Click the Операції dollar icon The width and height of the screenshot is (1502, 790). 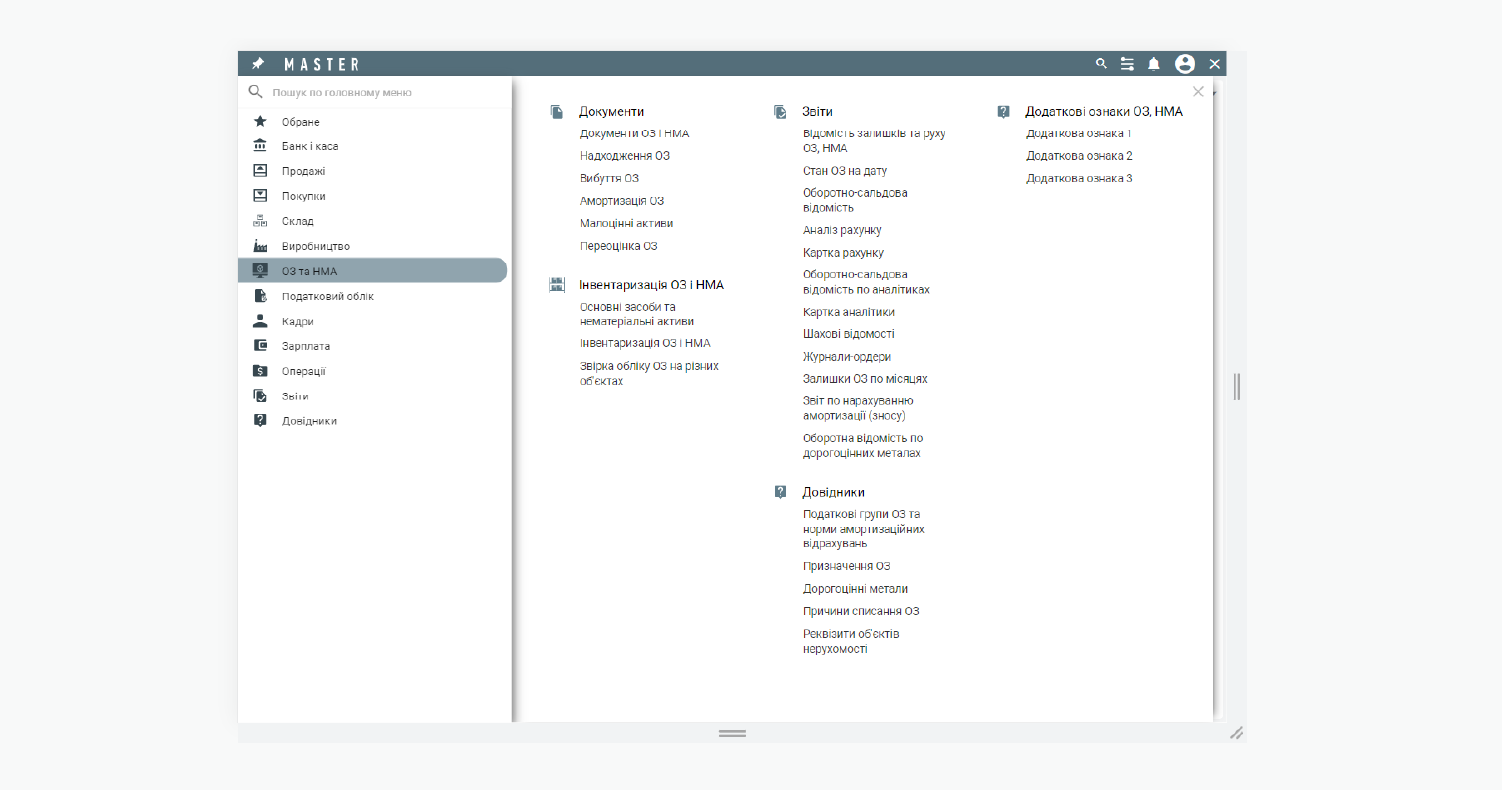[x=260, y=371]
